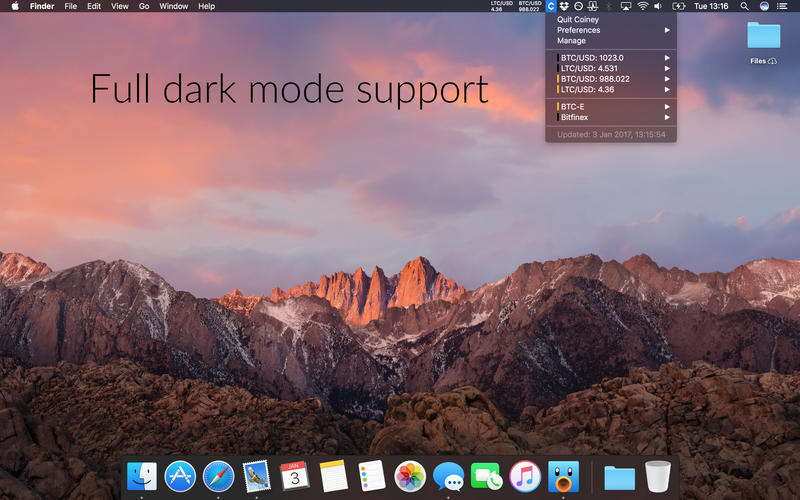Open the Help menu
Screen dimensions: 800x500
pyautogui.click(x=207, y=6)
